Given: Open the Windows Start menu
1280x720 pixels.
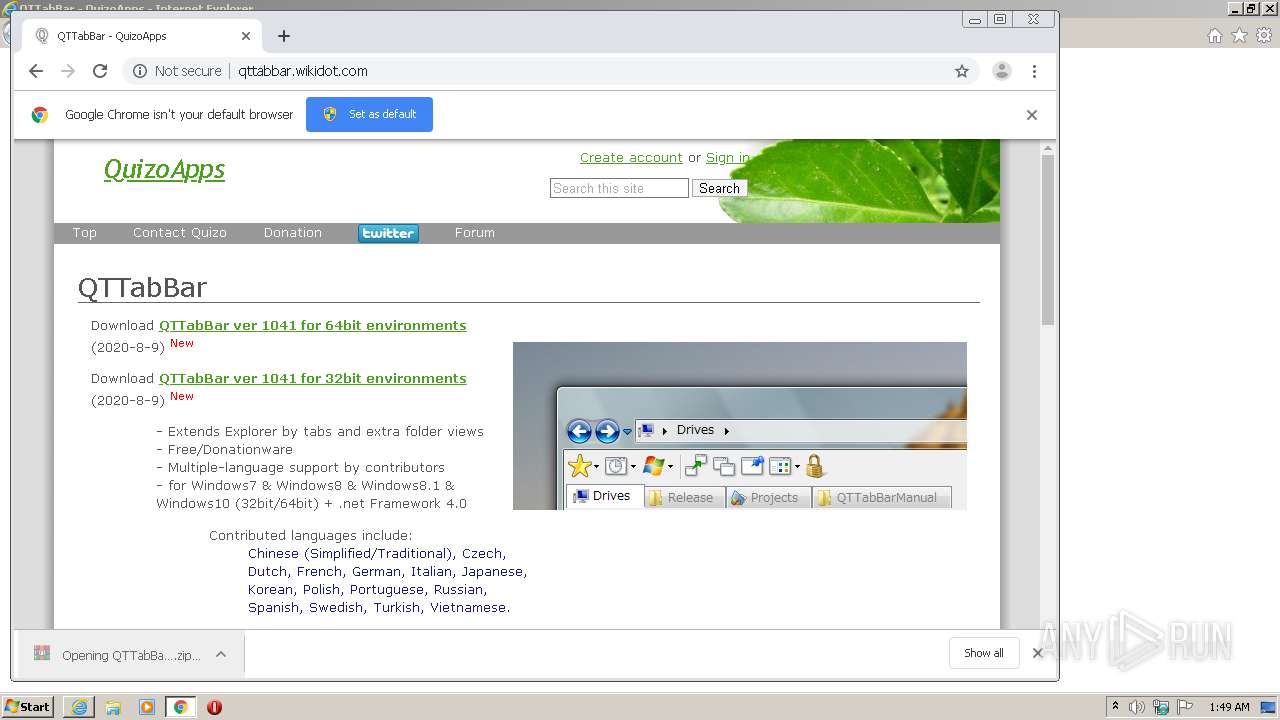Looking at the screenshot, I should (28, 706).
